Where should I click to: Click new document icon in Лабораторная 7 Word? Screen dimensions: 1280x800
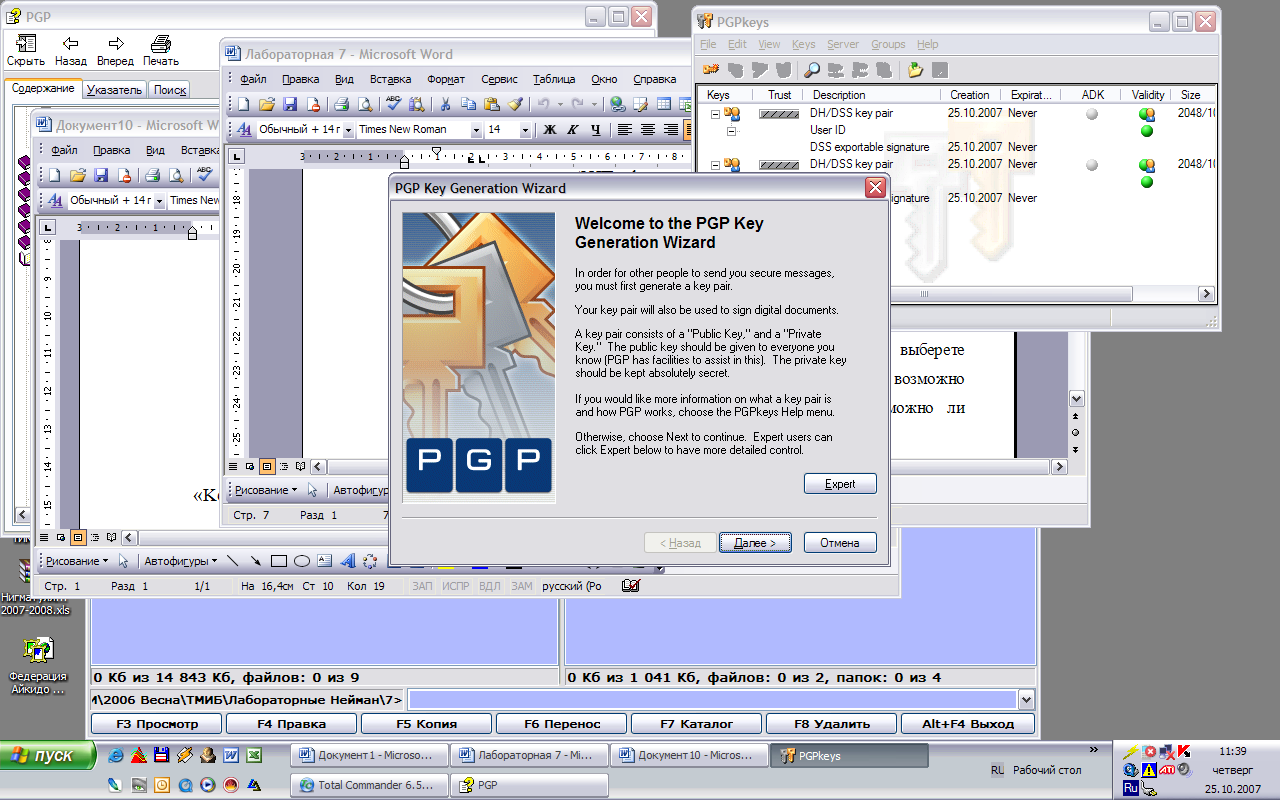(x=243, y=104)
